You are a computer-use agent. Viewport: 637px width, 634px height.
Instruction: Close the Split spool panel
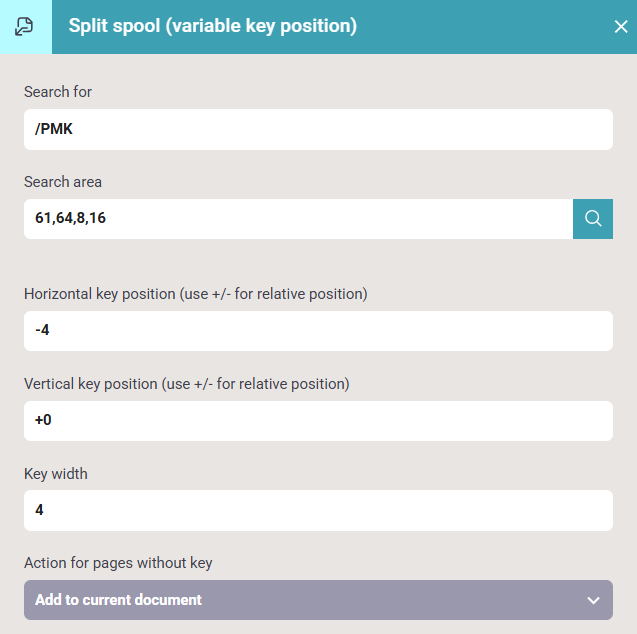coord(621,27)
